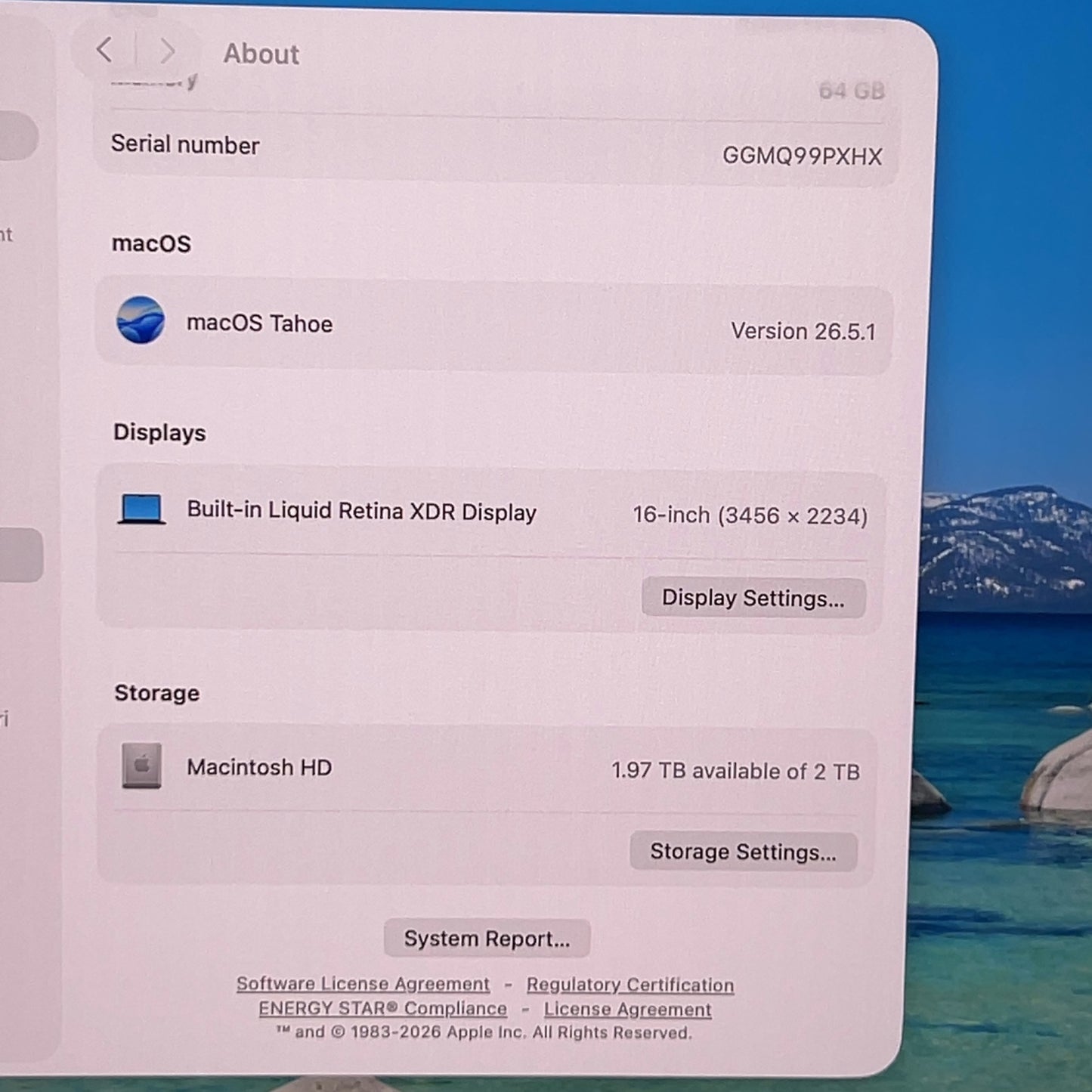The height and width of the screenshot is (1092, 1092).
Task: Open Display Settings
Action: tap(753, 598)
